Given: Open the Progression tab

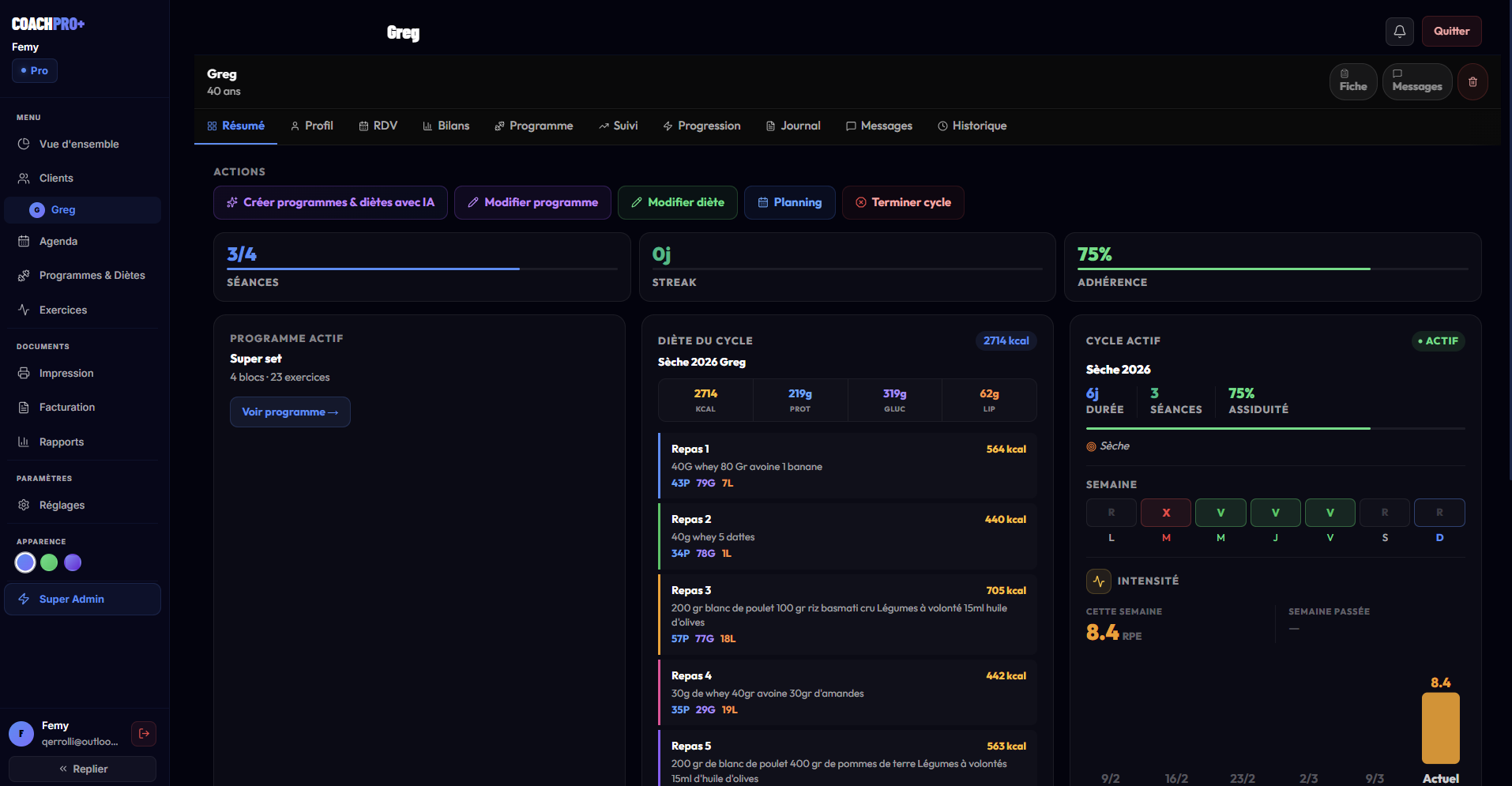Looking at the screenshot, I should pyautogui.click(x=701, y=126).
